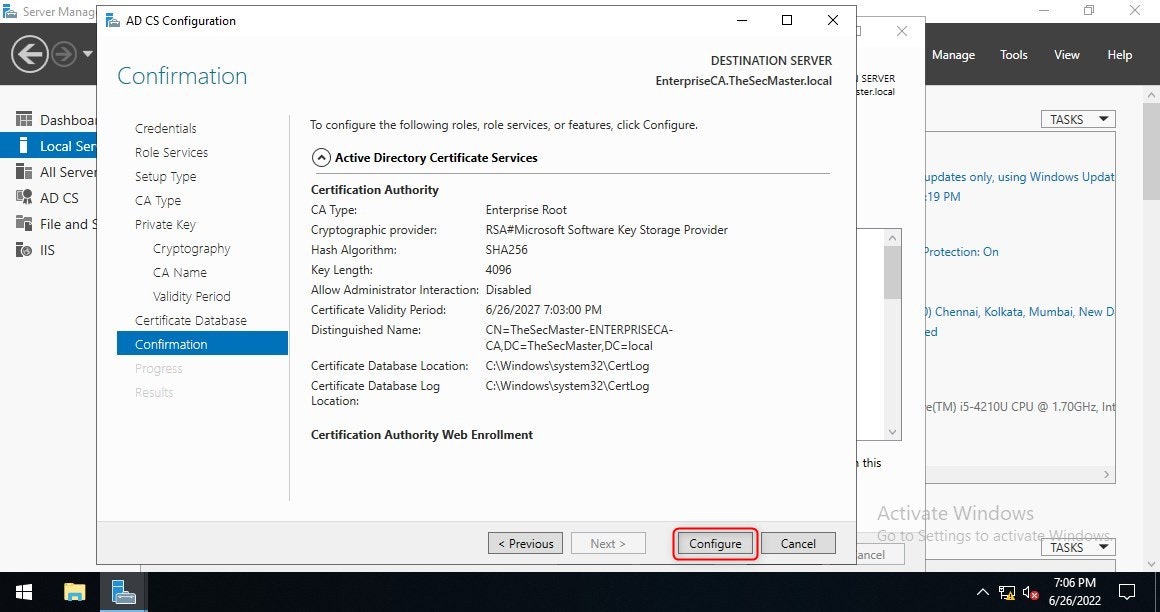Open navigation history dropdown arrow
Viewport: 1160px width, 612px height.
point(87,54)
